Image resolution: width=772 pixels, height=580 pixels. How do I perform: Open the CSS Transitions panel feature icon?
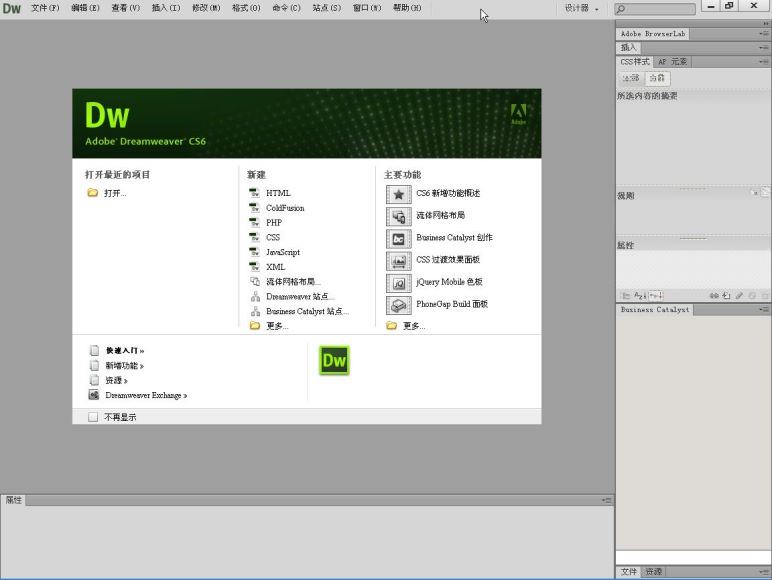(x=398, y=261)
